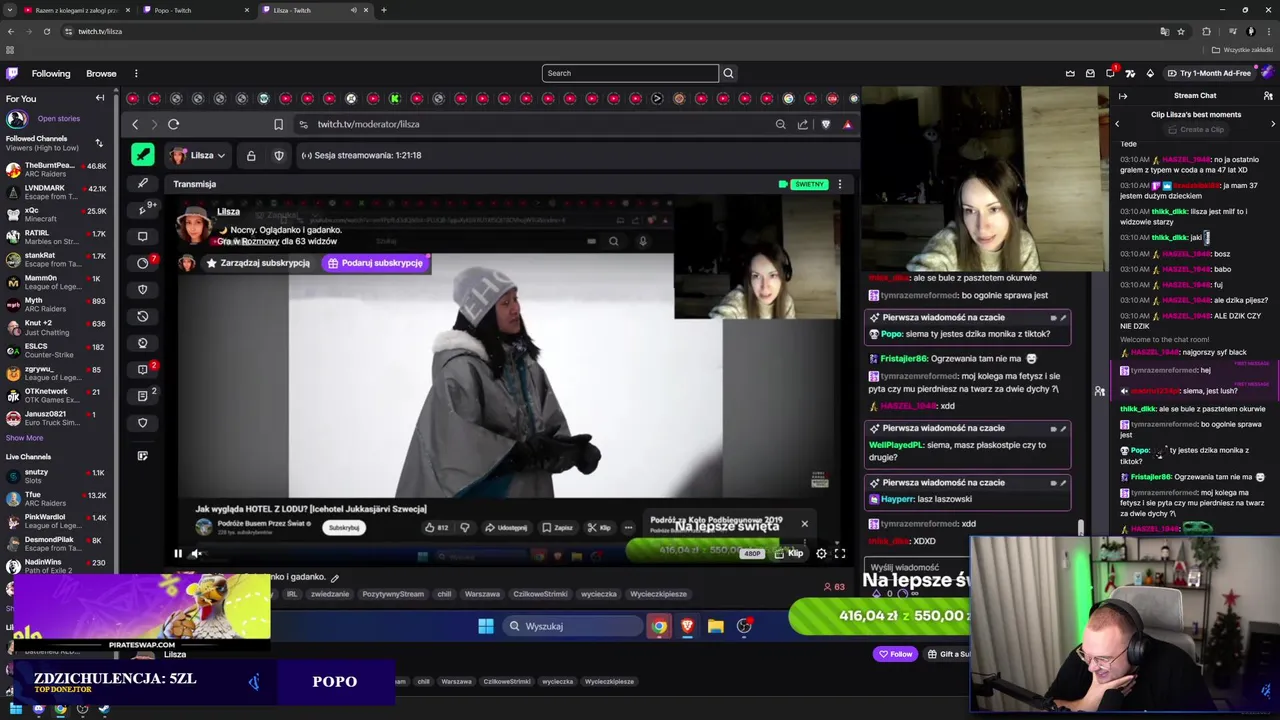
Task: Open the moderator sidebar icon with 9+ badge
Action: (x=143, y=210)
